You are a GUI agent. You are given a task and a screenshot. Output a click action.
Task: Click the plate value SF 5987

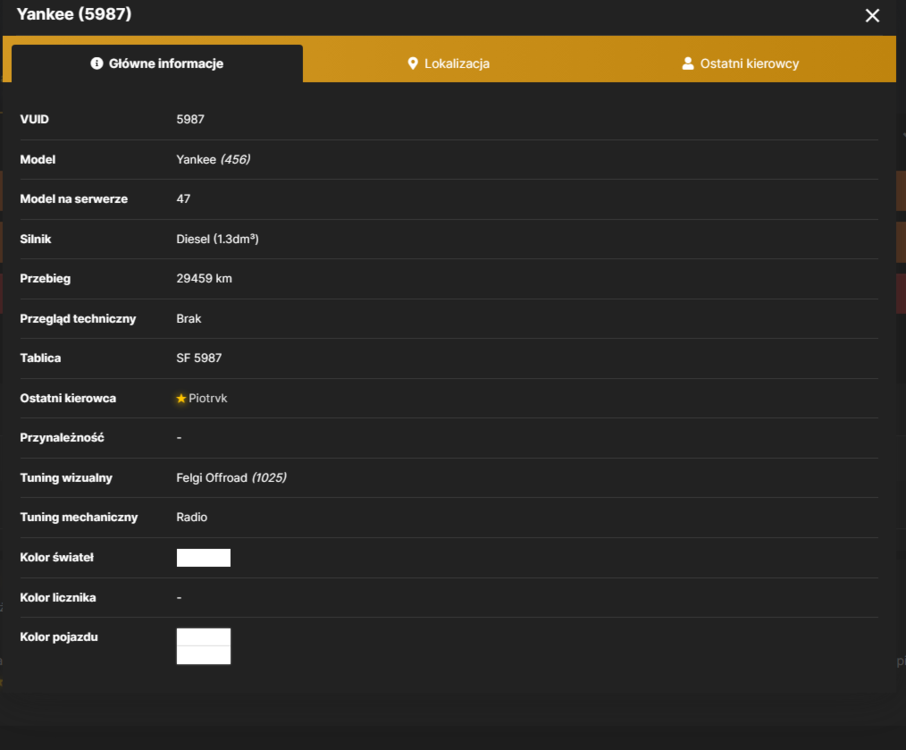[x=199, y=358]
